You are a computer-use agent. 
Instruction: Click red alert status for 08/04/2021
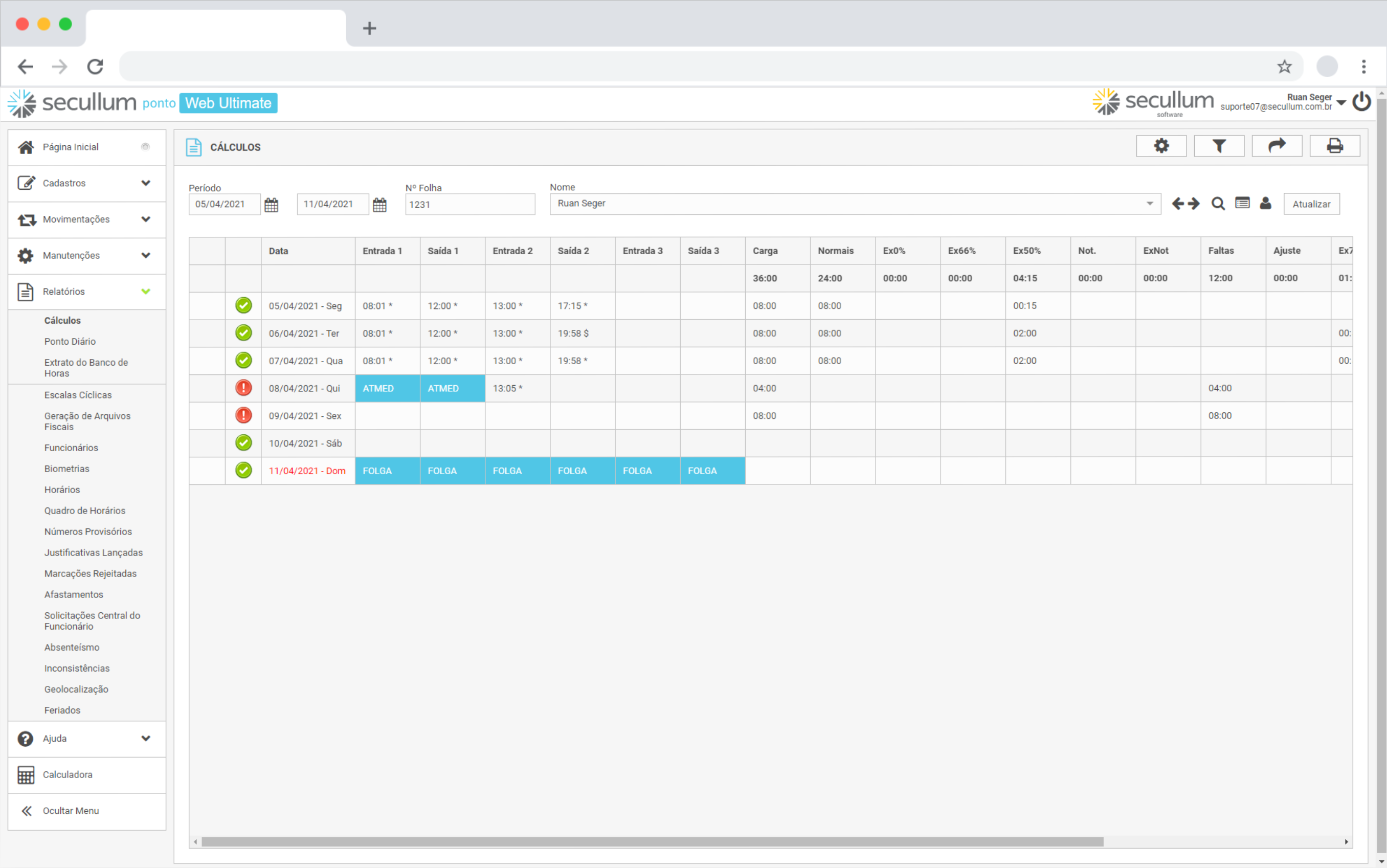(x=243, y=388)
